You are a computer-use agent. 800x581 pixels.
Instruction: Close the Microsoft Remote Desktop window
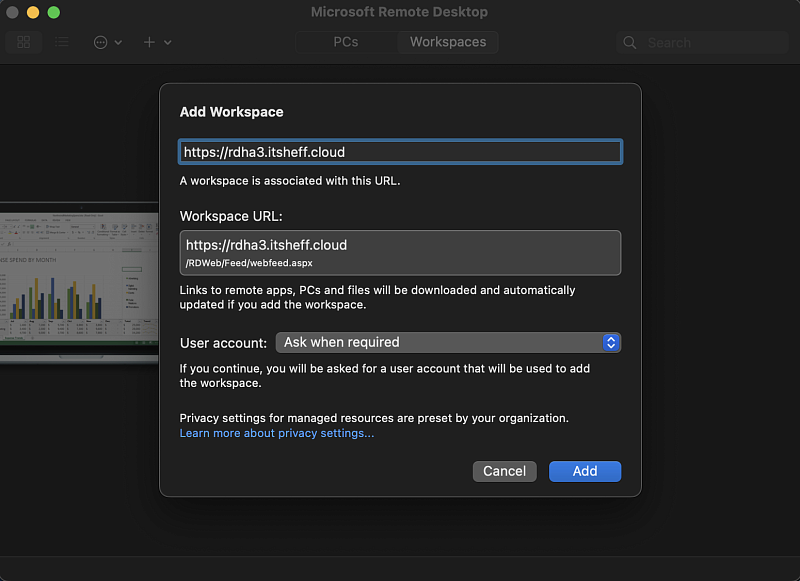13,12
